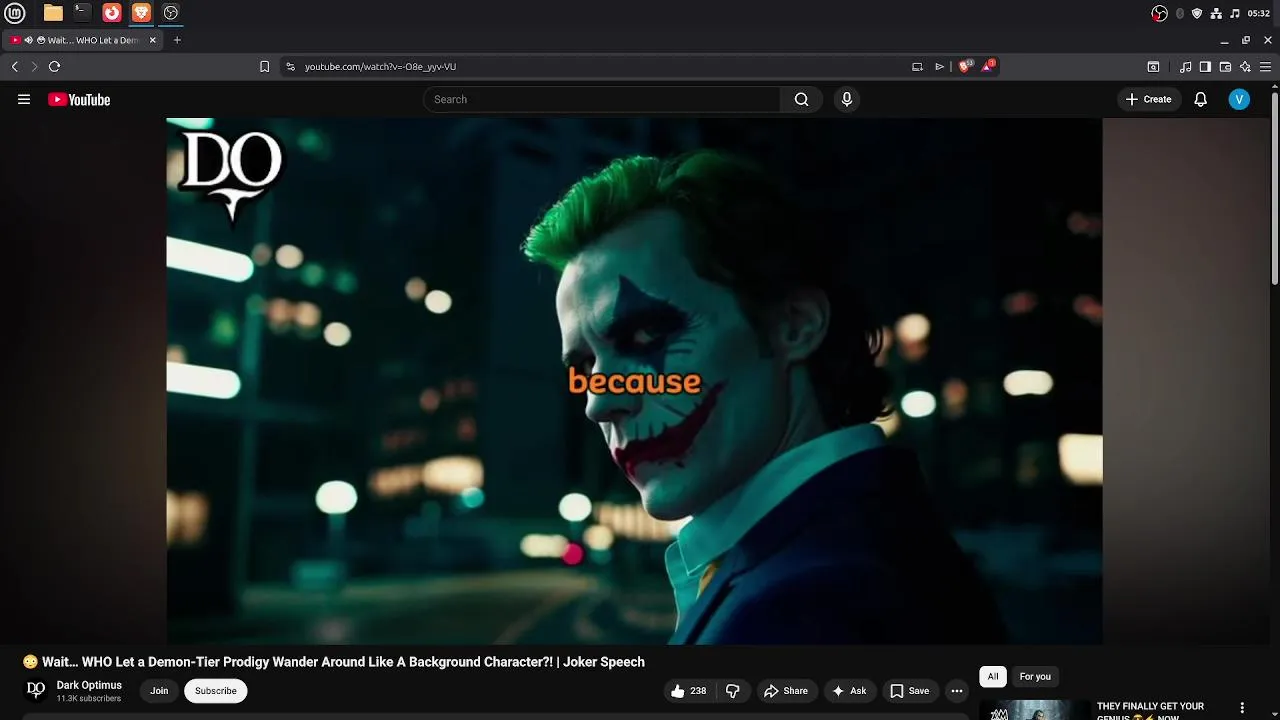Select the YouTube tab titled Wait... WHO Let a Dem
The height and width of the screenshot is (720, 1280).
pos(83,40)
